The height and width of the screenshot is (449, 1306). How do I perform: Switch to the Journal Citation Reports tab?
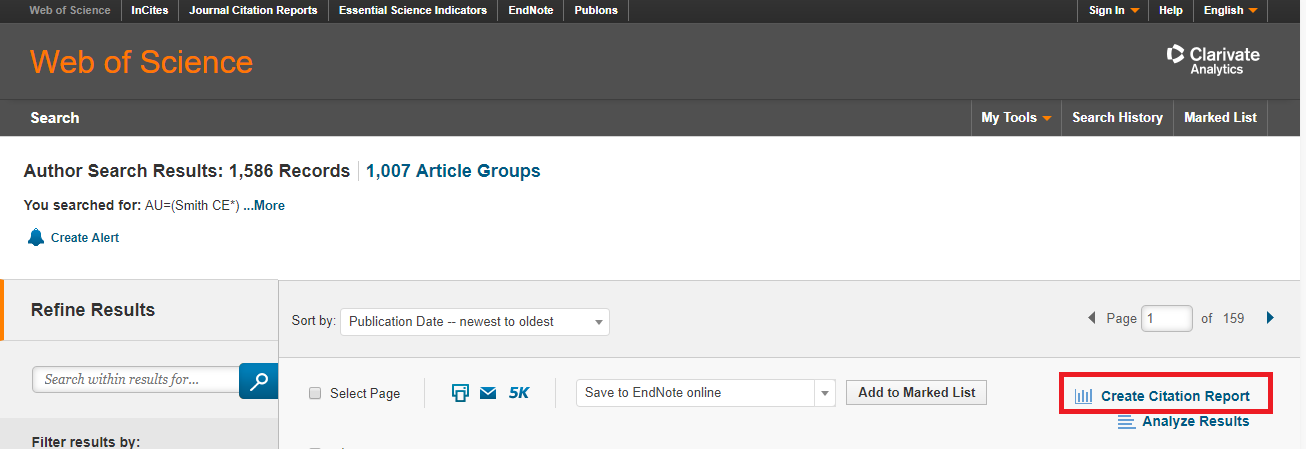tap(253, 10)
